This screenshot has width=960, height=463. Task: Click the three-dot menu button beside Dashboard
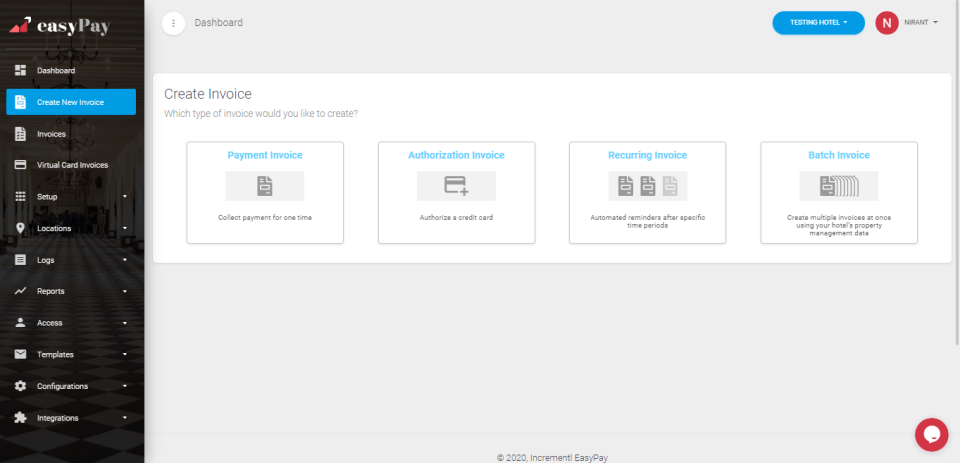coord(173,23)
